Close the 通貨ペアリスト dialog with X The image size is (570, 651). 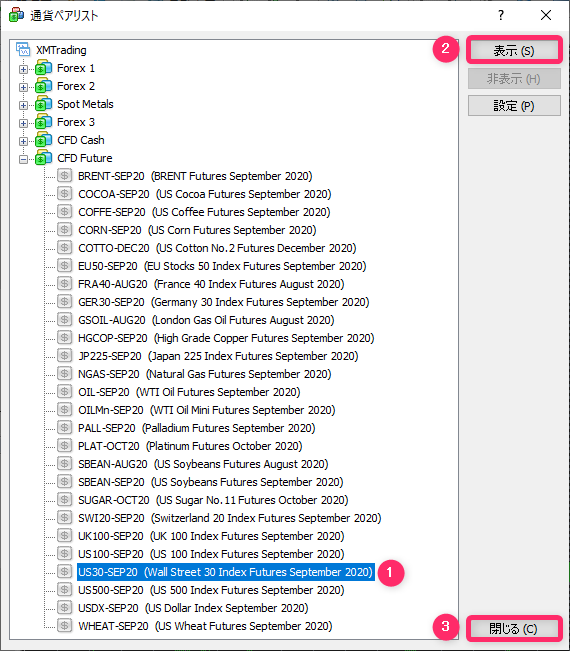point(546,15)
